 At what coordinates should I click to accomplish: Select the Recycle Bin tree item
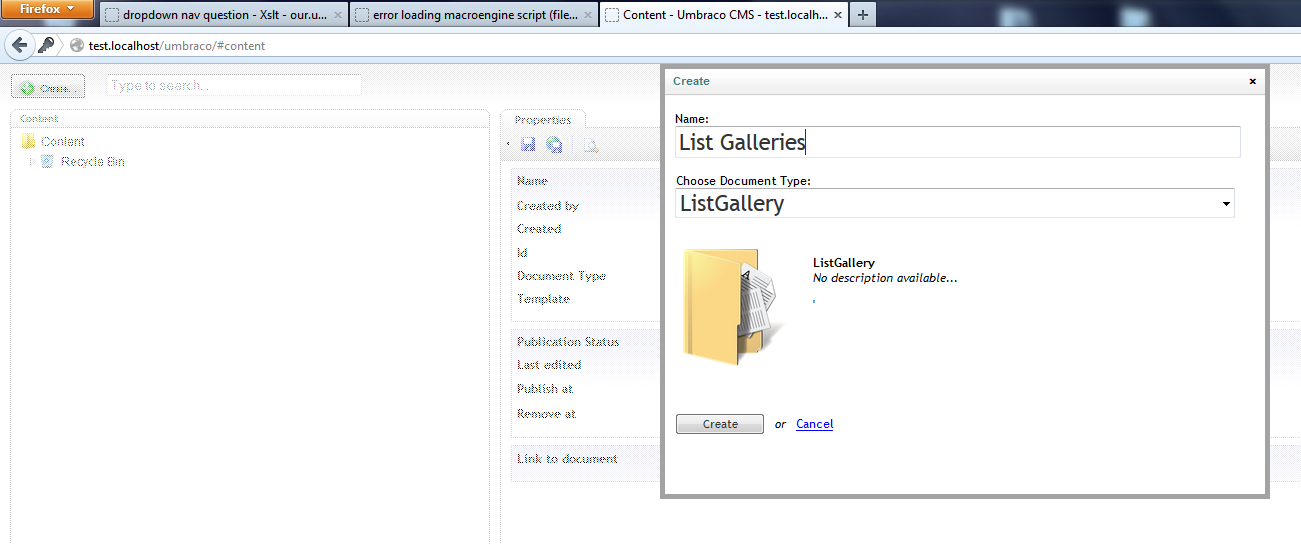[93, 162]
